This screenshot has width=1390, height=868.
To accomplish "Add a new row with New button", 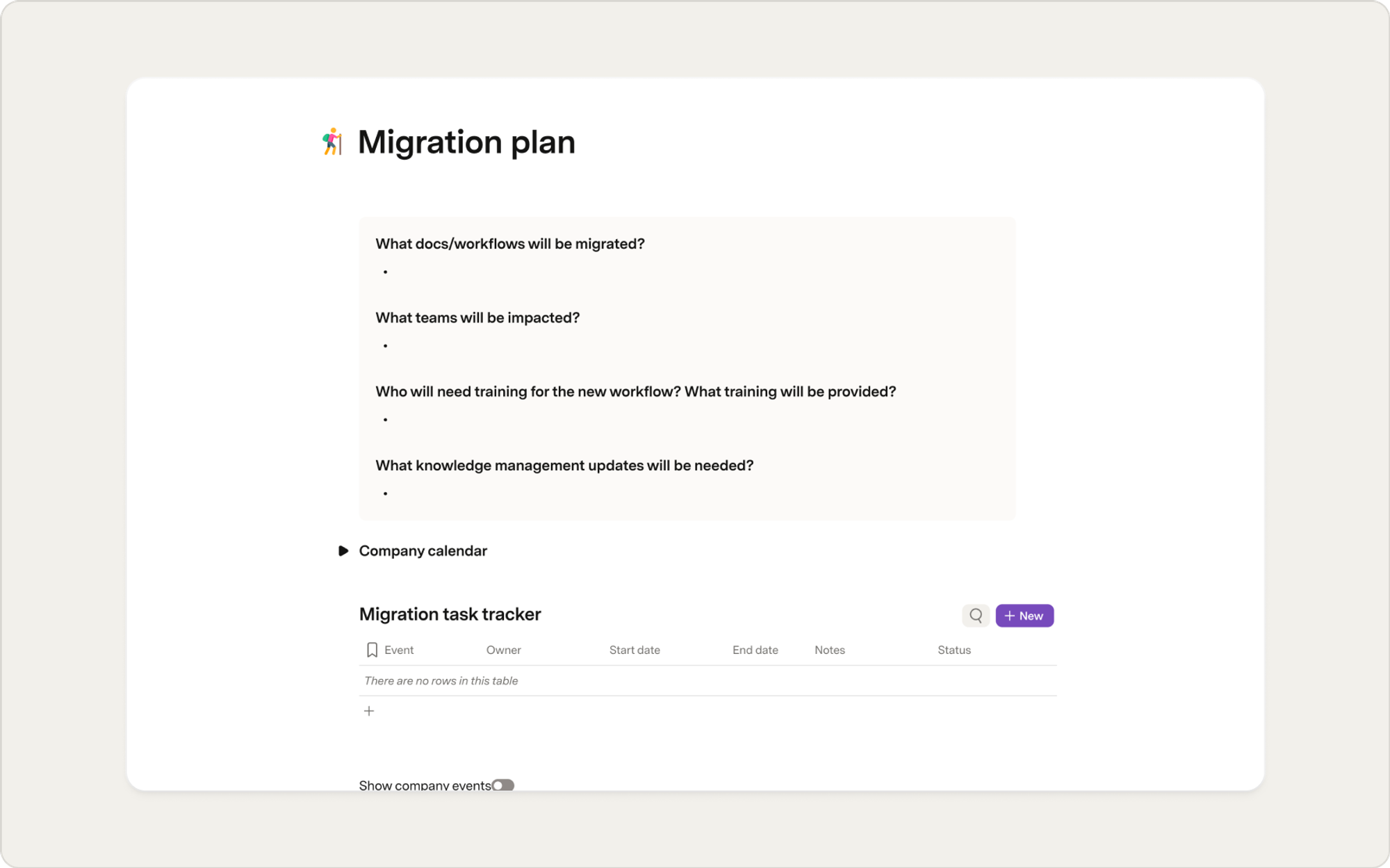I will [1024, 616].
